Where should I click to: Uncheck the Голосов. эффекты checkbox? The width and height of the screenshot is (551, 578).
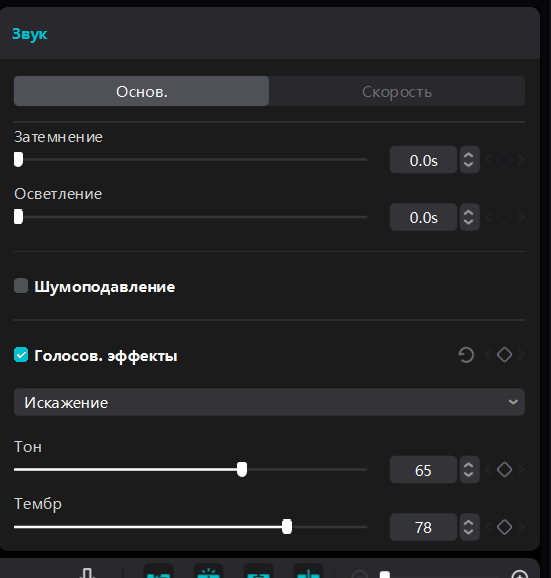[21, 355]
